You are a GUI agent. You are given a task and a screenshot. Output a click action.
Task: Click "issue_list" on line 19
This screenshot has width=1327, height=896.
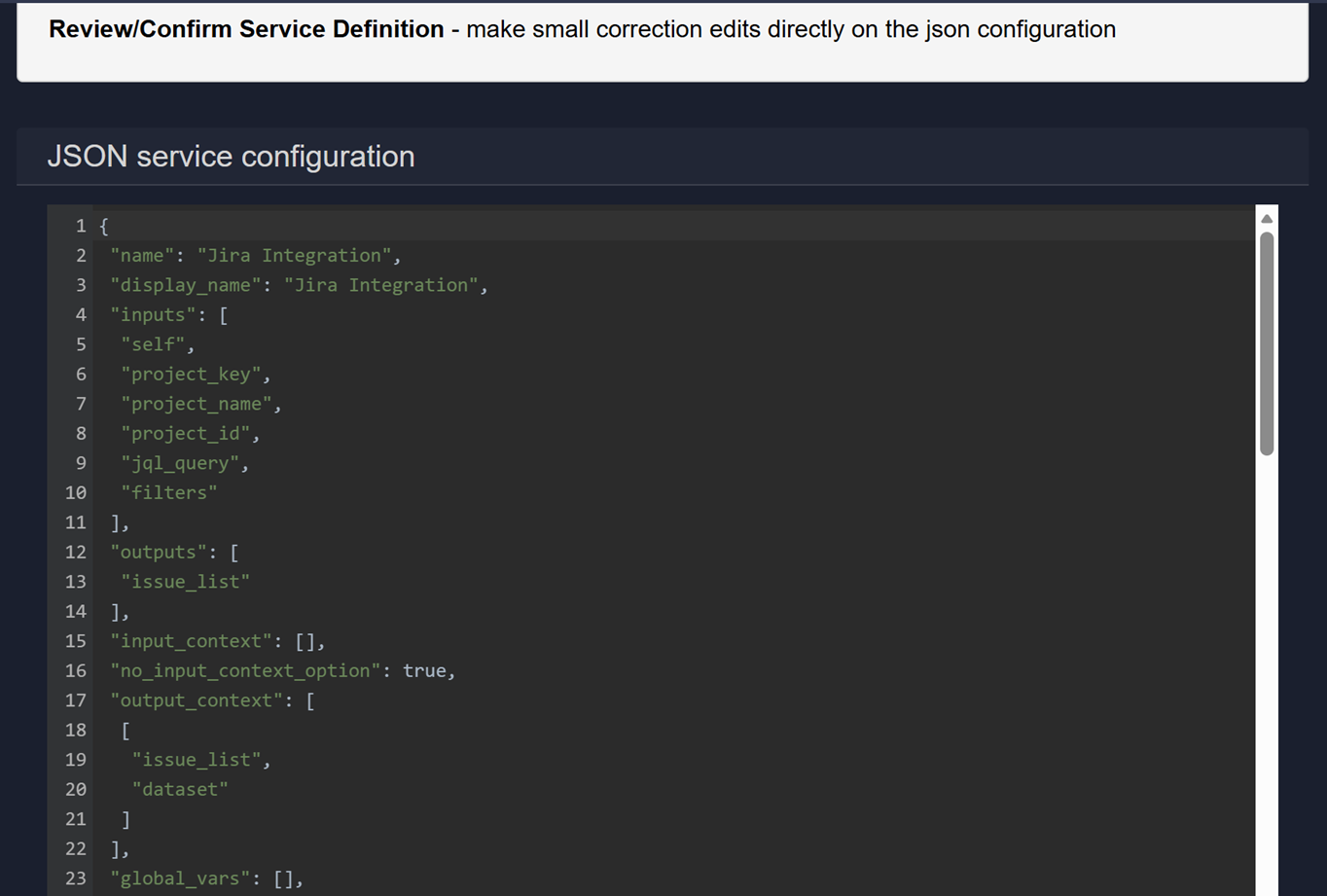197,760
